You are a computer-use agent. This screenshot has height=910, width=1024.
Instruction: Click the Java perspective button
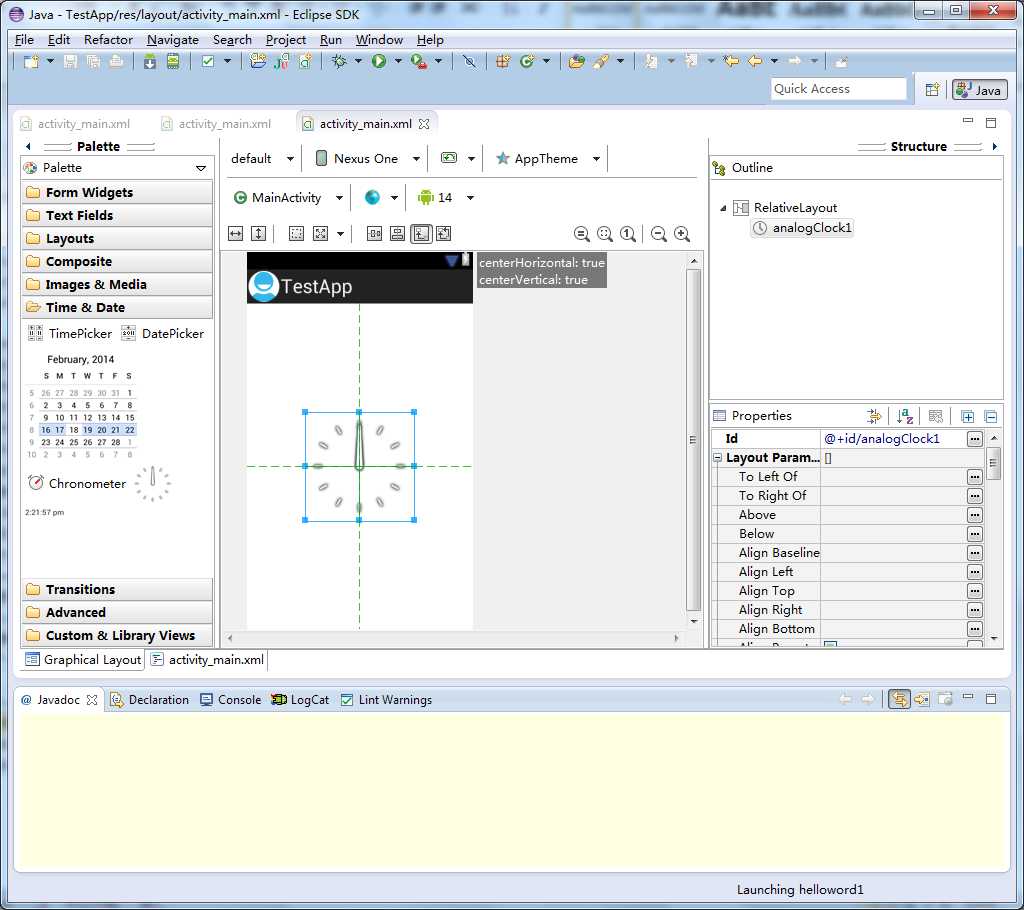pyautogui.click(x=979, y=89)
